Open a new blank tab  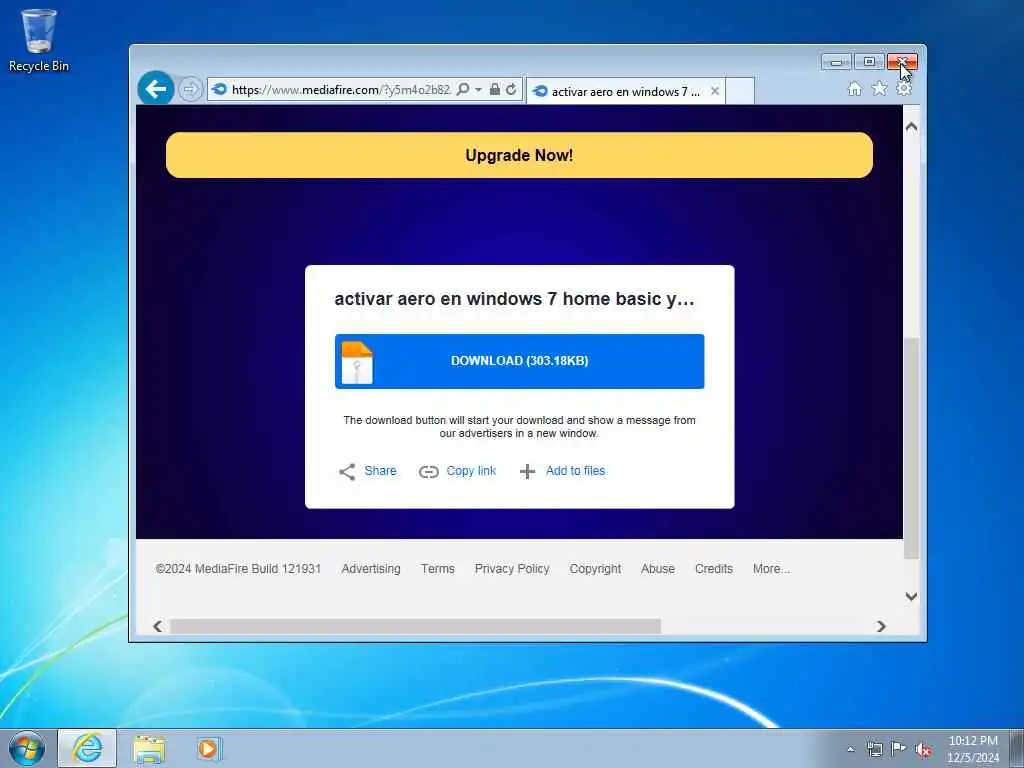tap(740, 91)
